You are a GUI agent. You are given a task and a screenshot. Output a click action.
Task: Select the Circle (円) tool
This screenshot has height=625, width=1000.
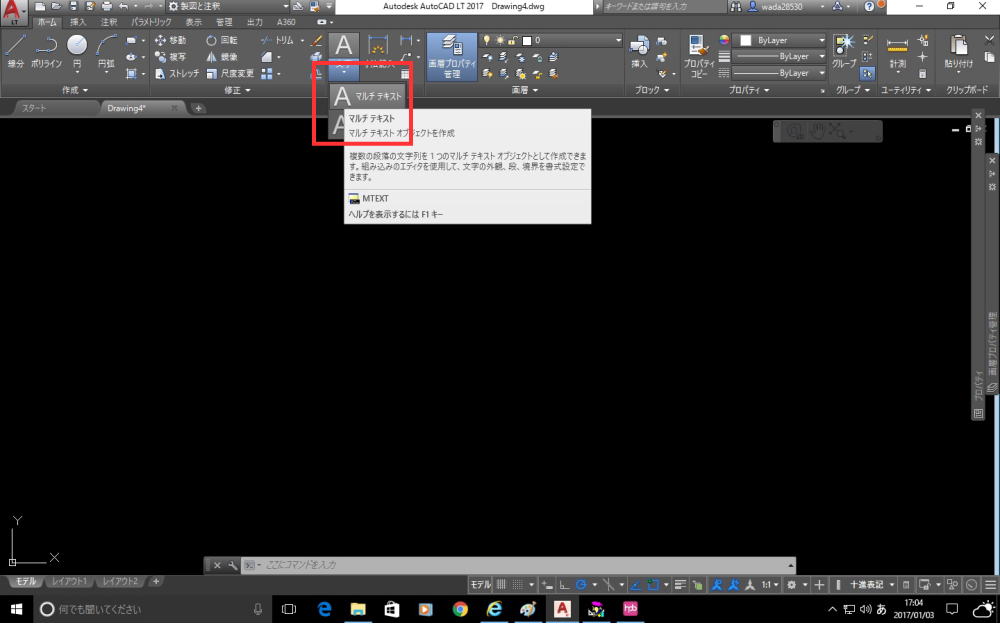click(x=77, y=52)
